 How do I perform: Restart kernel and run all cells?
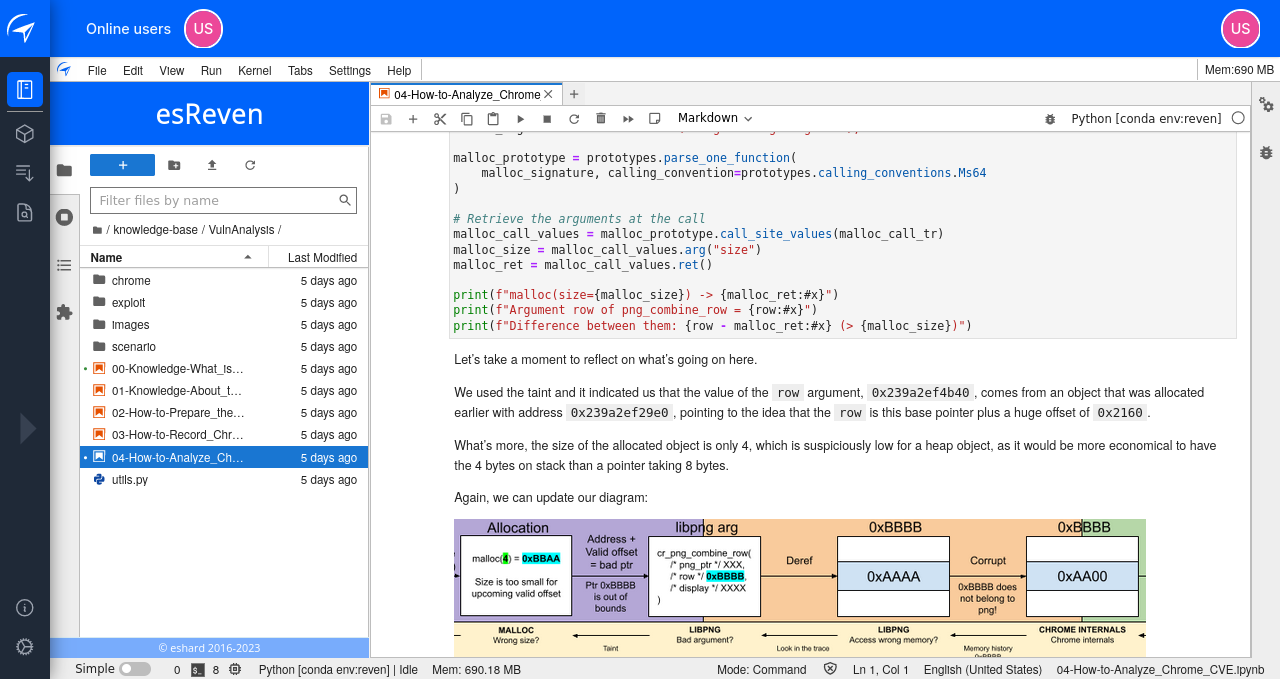click(628, 118)
